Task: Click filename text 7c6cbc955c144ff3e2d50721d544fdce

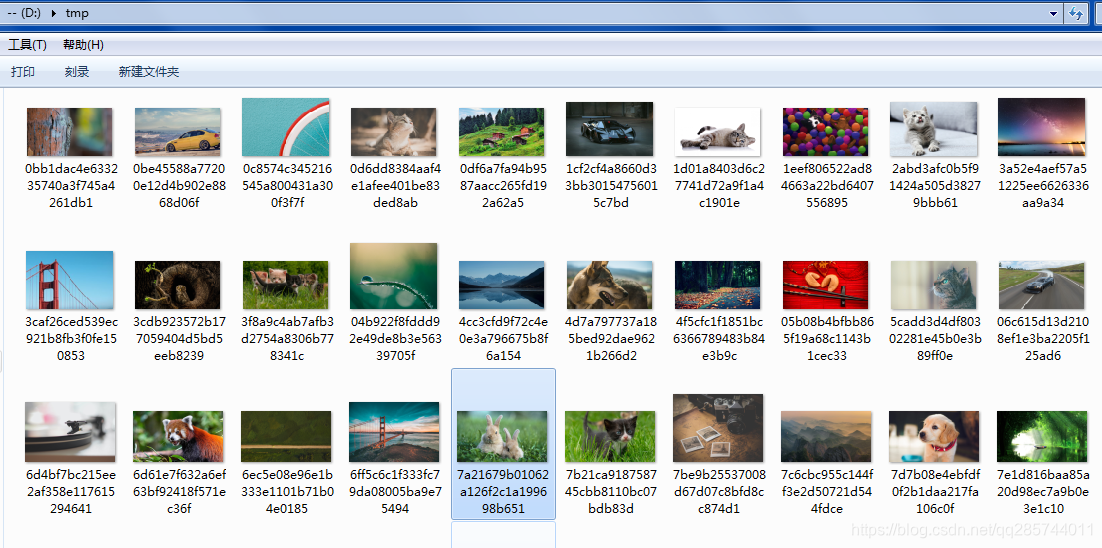Action: coord(825,492)
